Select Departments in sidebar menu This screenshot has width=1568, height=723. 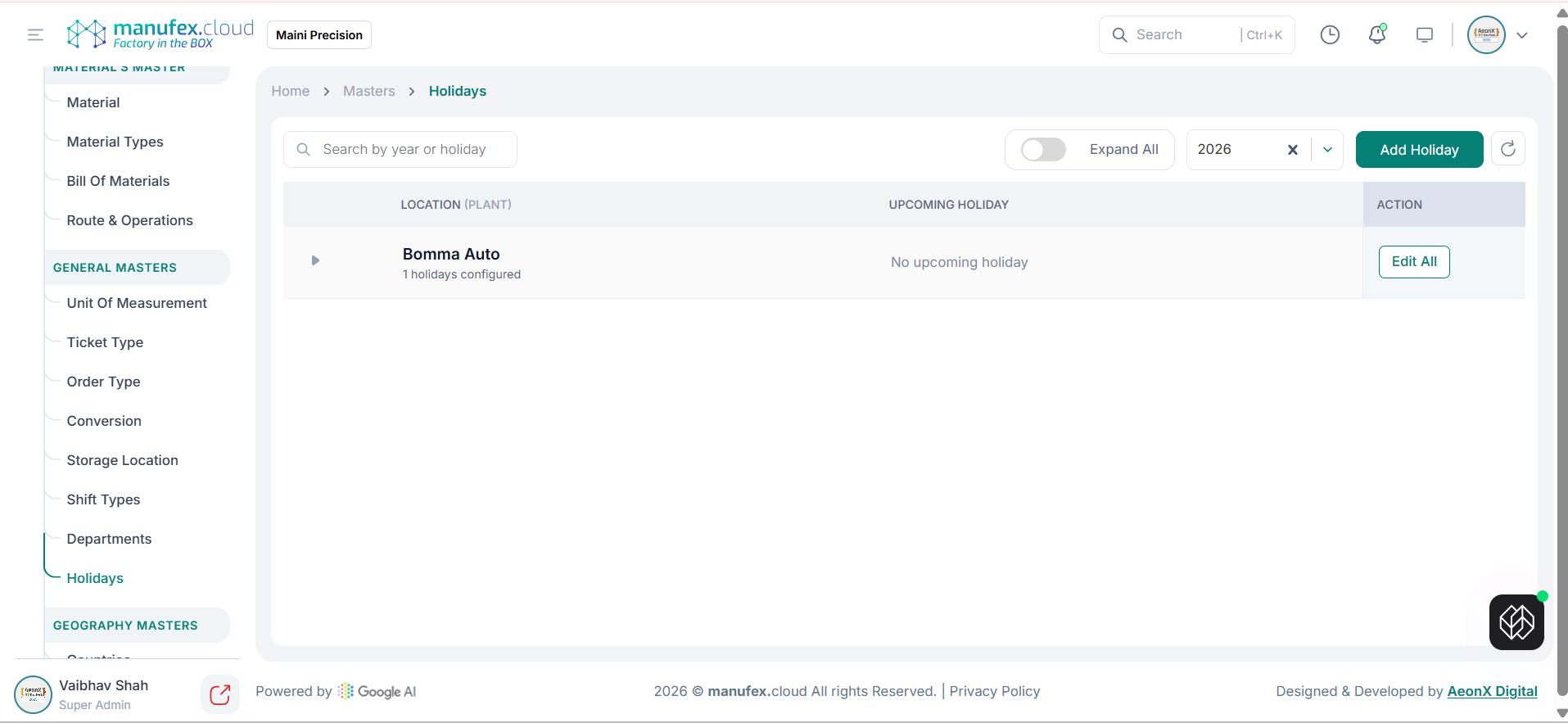109,539
